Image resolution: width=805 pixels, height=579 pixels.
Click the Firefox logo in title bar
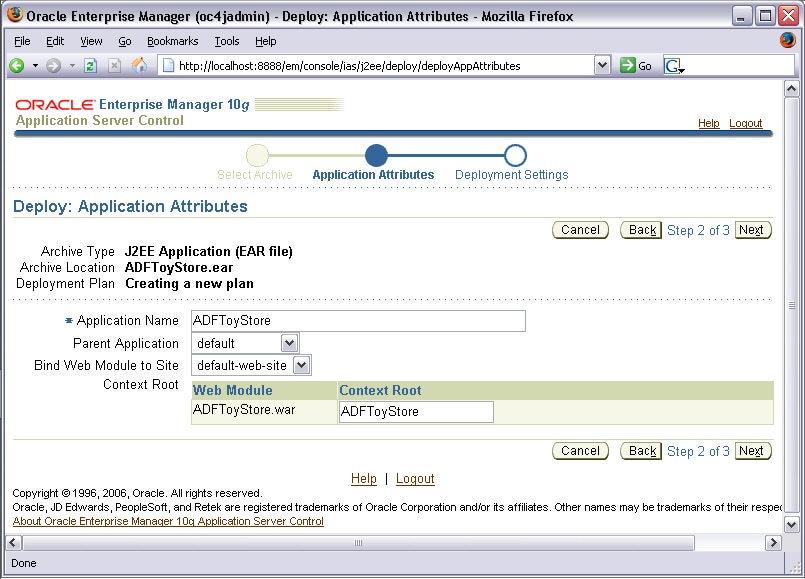point(15,14)
